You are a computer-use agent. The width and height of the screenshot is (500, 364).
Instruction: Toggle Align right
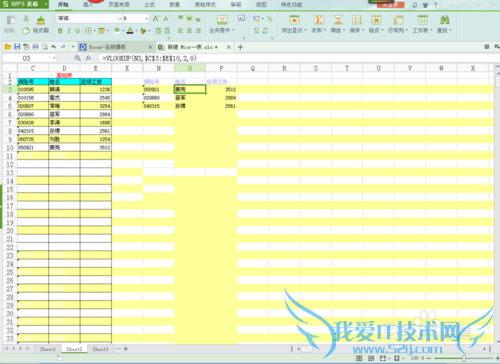pyautogui.click(x=198, y=31)
